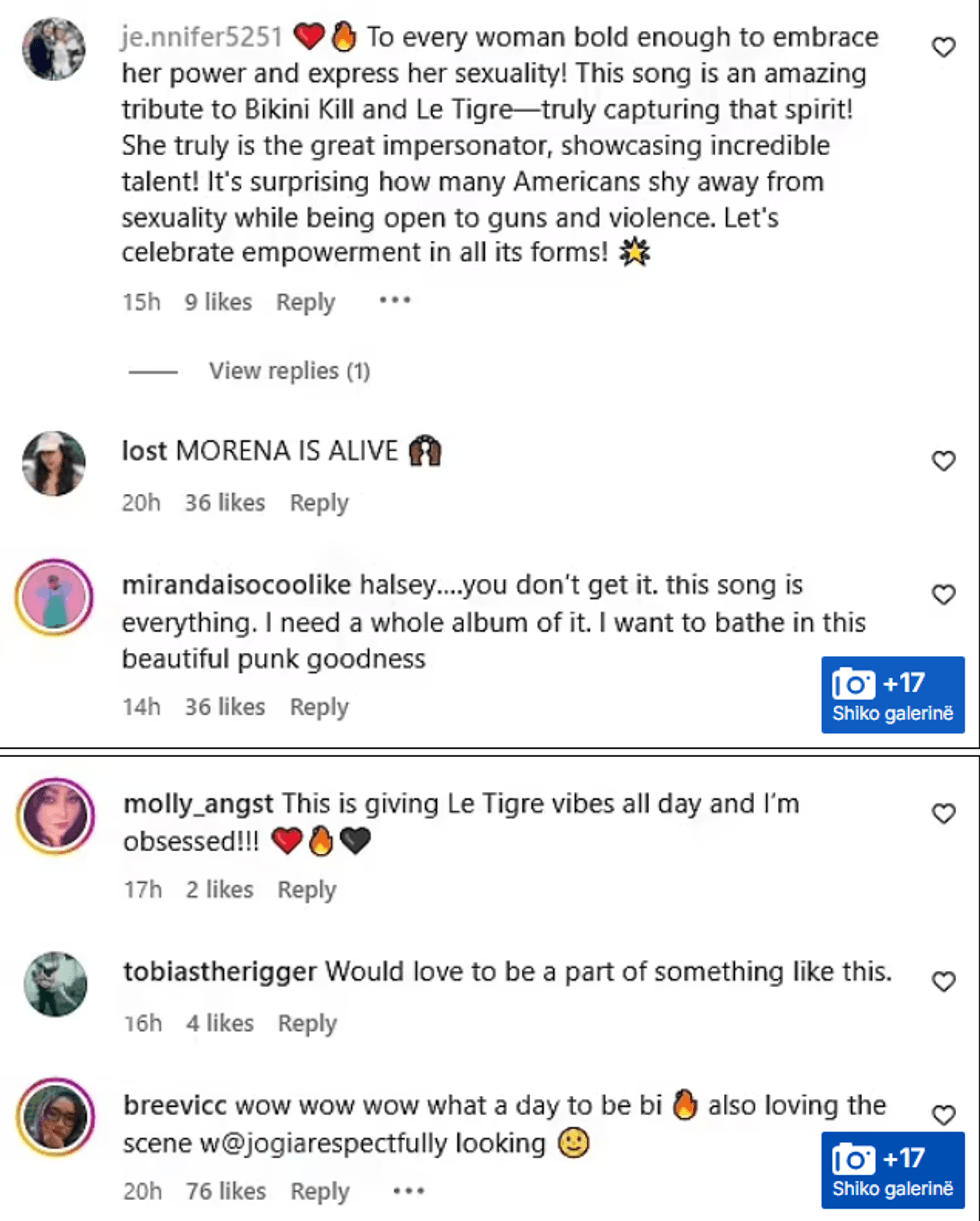The height and width of the screenshot is (1221, 980).
Task: Open tobiastherigger's profile avatar
Action: coord(53,984)
